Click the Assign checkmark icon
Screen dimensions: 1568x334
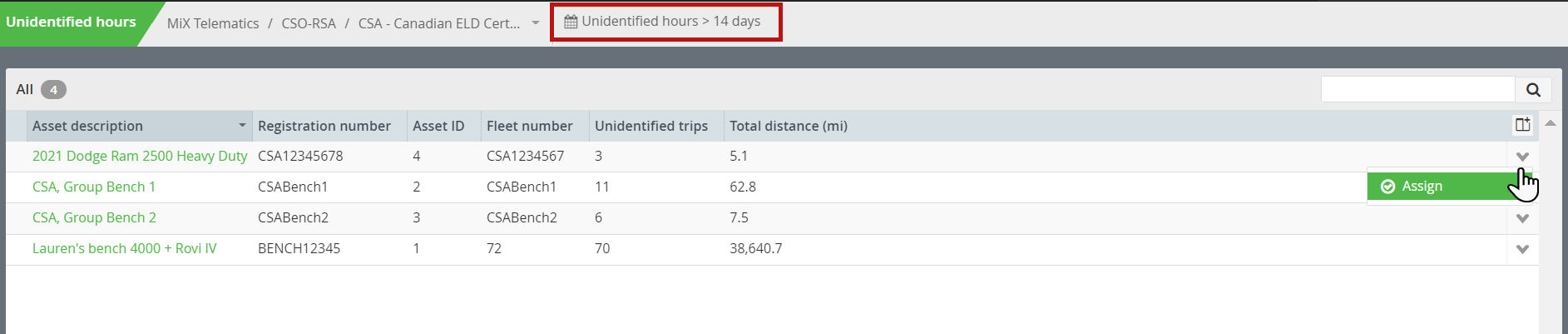[x=1387, y=187]
